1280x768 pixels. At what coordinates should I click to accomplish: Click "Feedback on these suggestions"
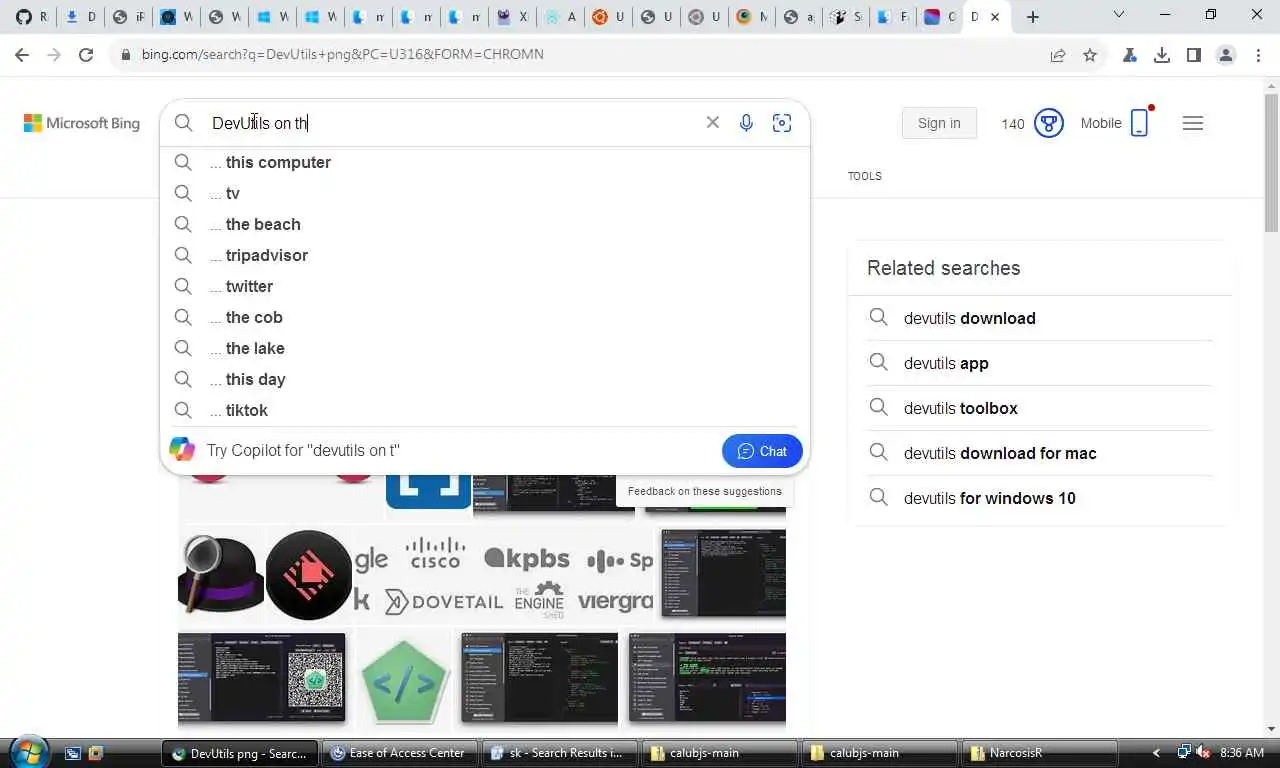click(705, 491)
